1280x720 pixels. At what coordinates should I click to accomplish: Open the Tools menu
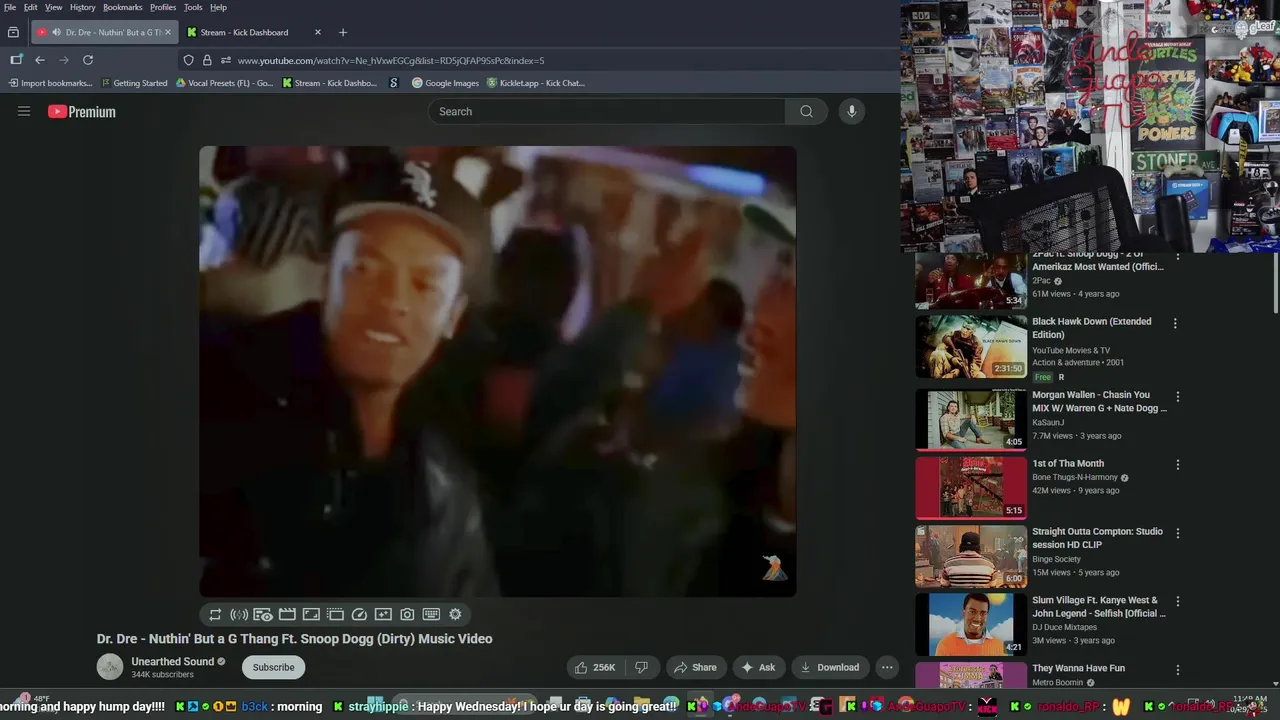pos(193,7)
